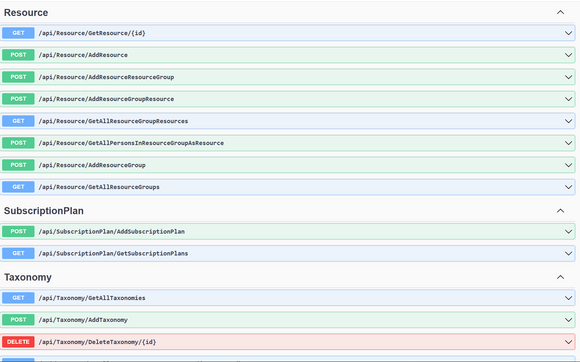This screenshot has width=580, height=362.
Task: Select path /api/Taxonomy/AddTaxonomy
Action: pyautogui.click(x=83, y=320)
